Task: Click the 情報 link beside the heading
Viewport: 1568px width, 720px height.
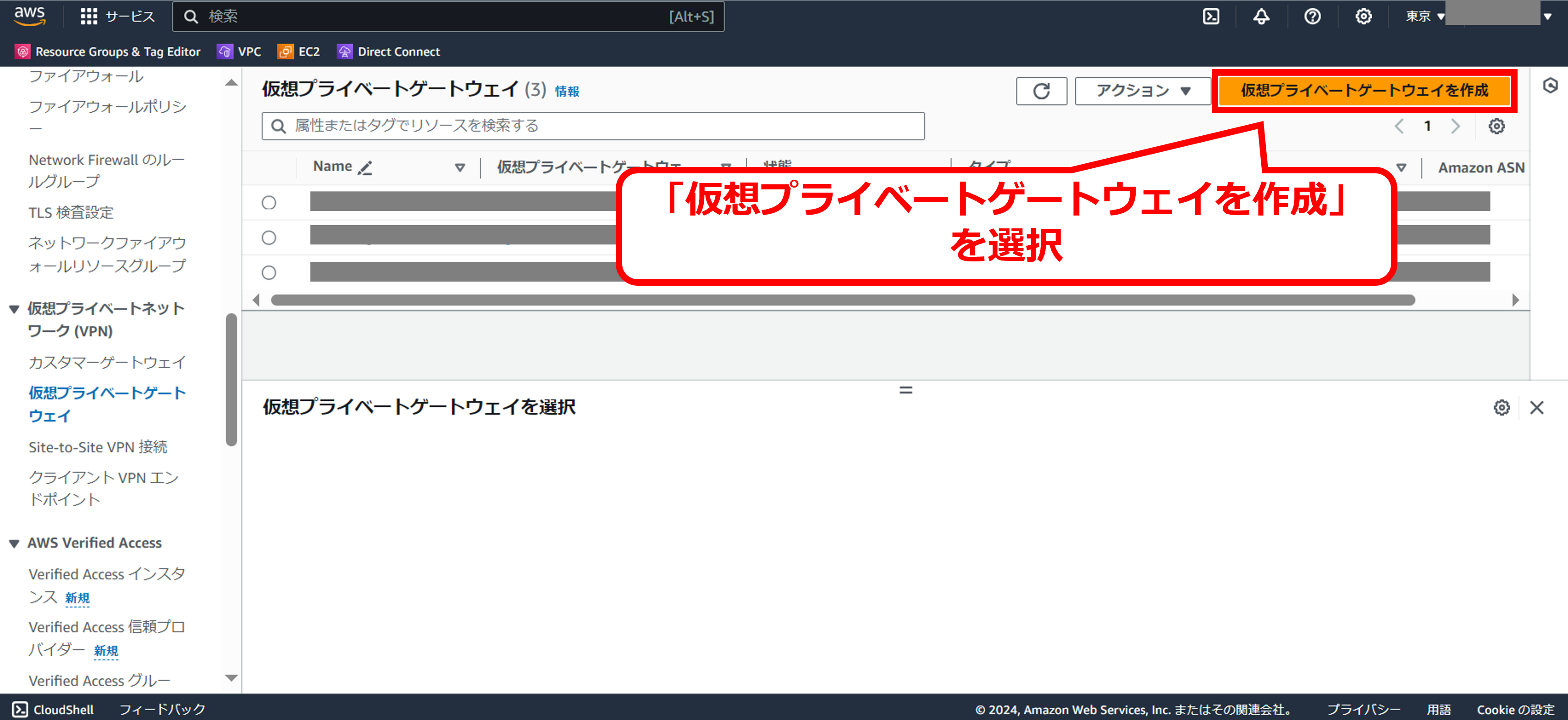Action: click(567, 91)
